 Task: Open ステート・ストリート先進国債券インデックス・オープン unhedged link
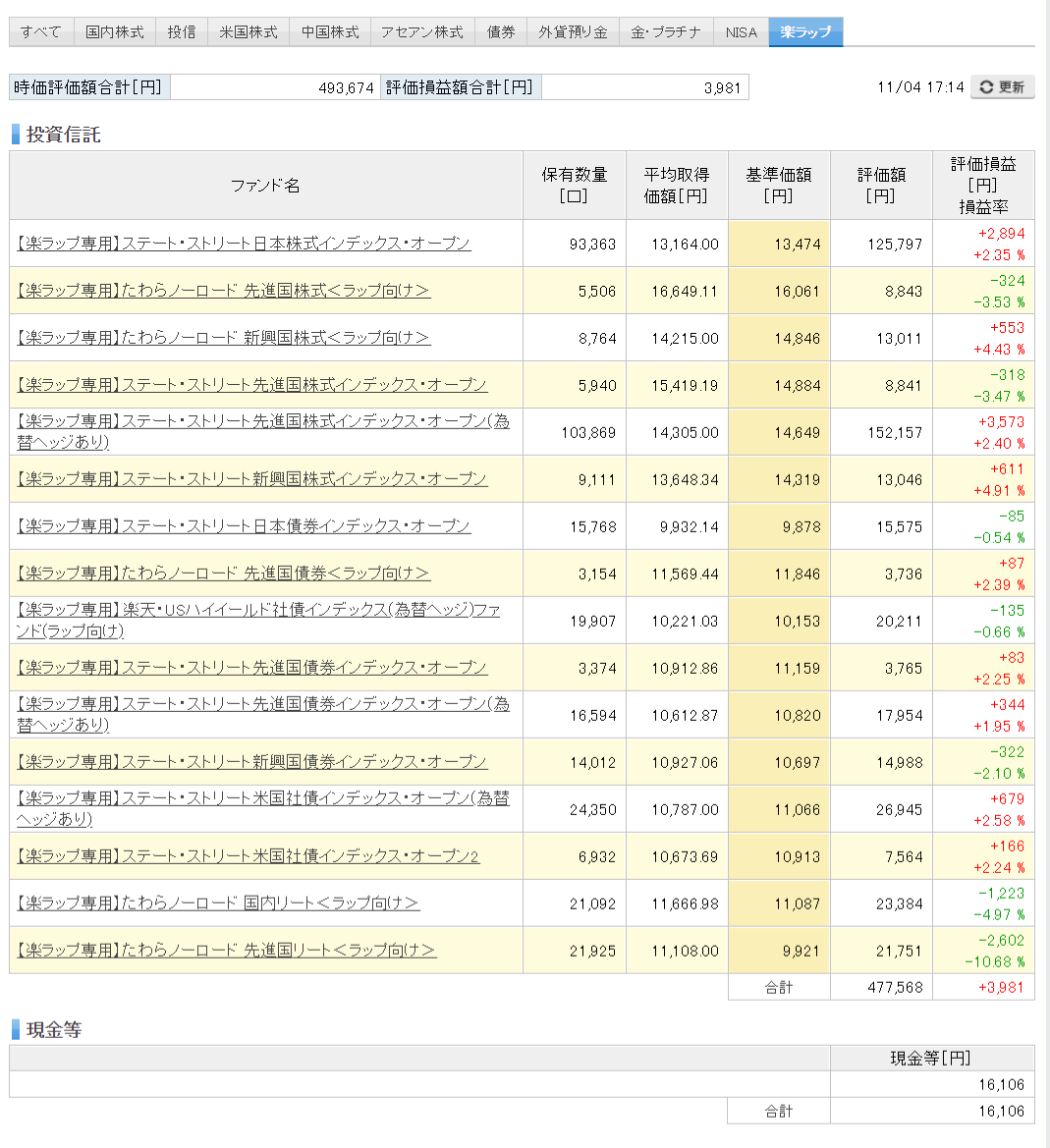coord(251,668)
